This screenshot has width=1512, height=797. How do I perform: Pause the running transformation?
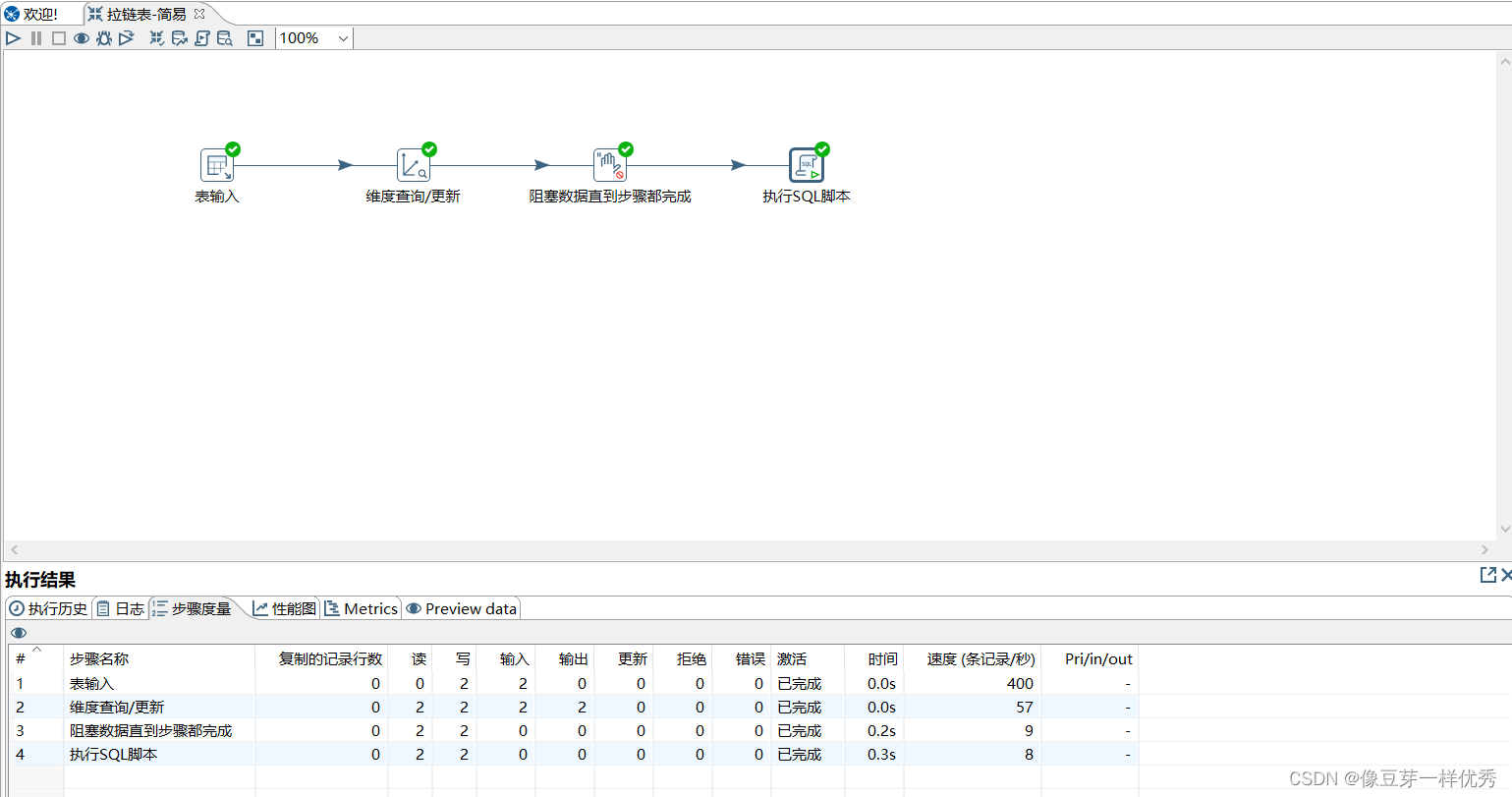click(x=36, y=38)
